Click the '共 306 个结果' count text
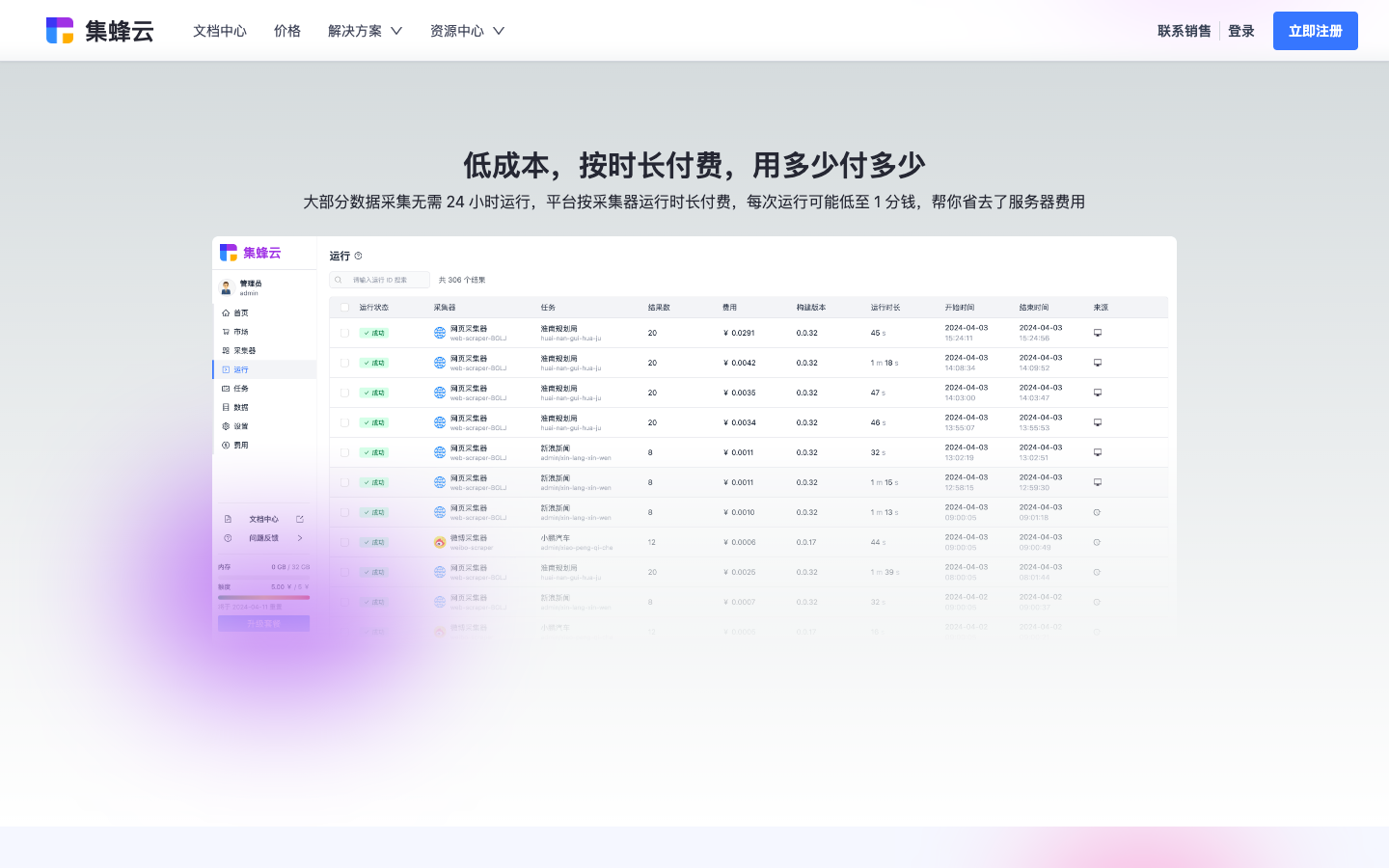This screenshot has width=1389, height=868. (462, 280)
